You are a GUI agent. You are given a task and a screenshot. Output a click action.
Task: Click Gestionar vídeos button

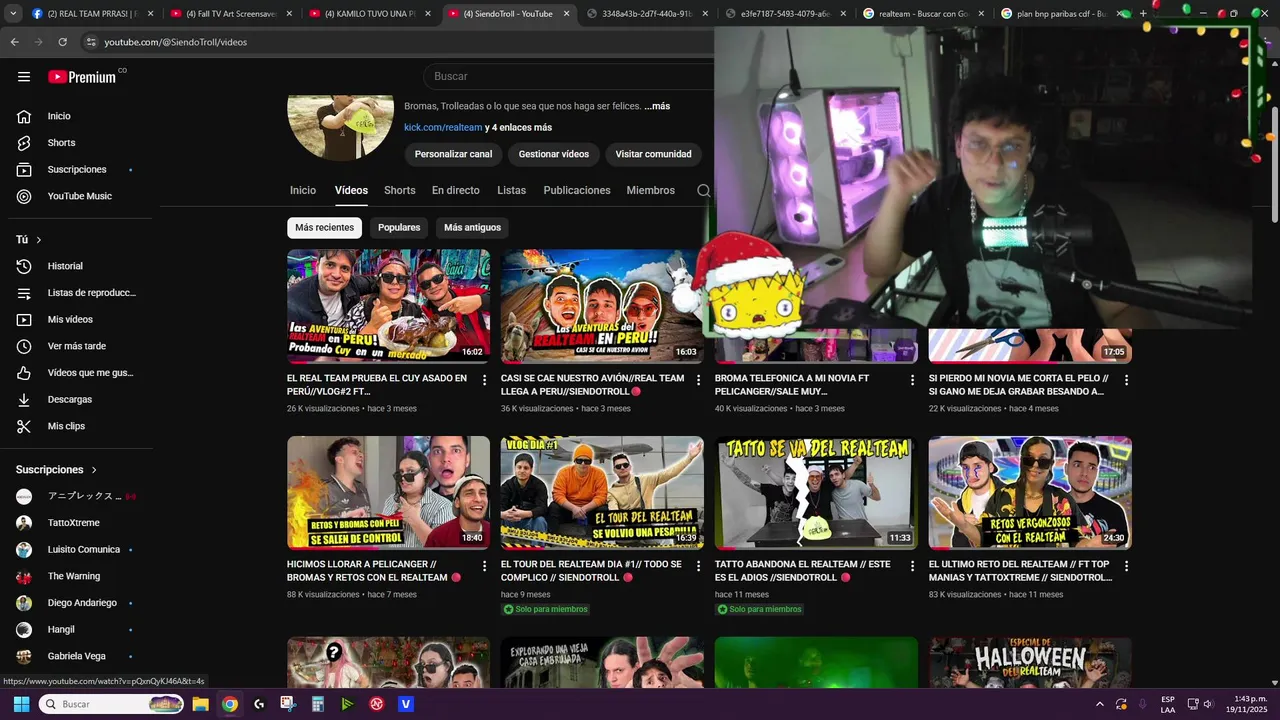click(x=554, y=154)
